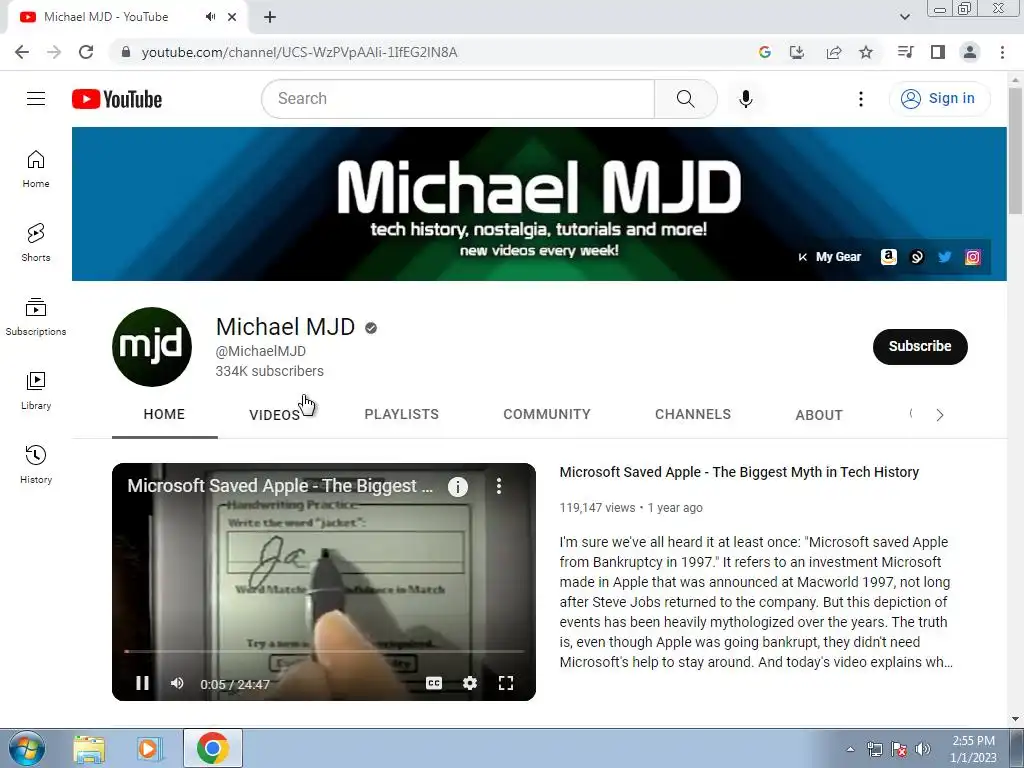The width and height of the screenshot is (1024, 768).
Task: Click the system volume tray icon
Action: (x=923, y=750)
